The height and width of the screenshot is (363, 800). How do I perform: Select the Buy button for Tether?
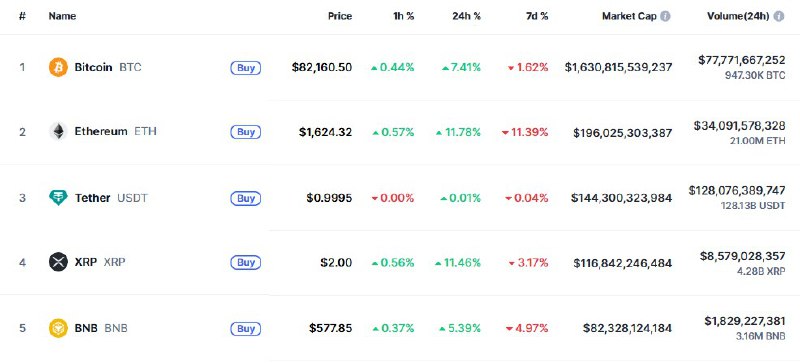pos(246,198)
